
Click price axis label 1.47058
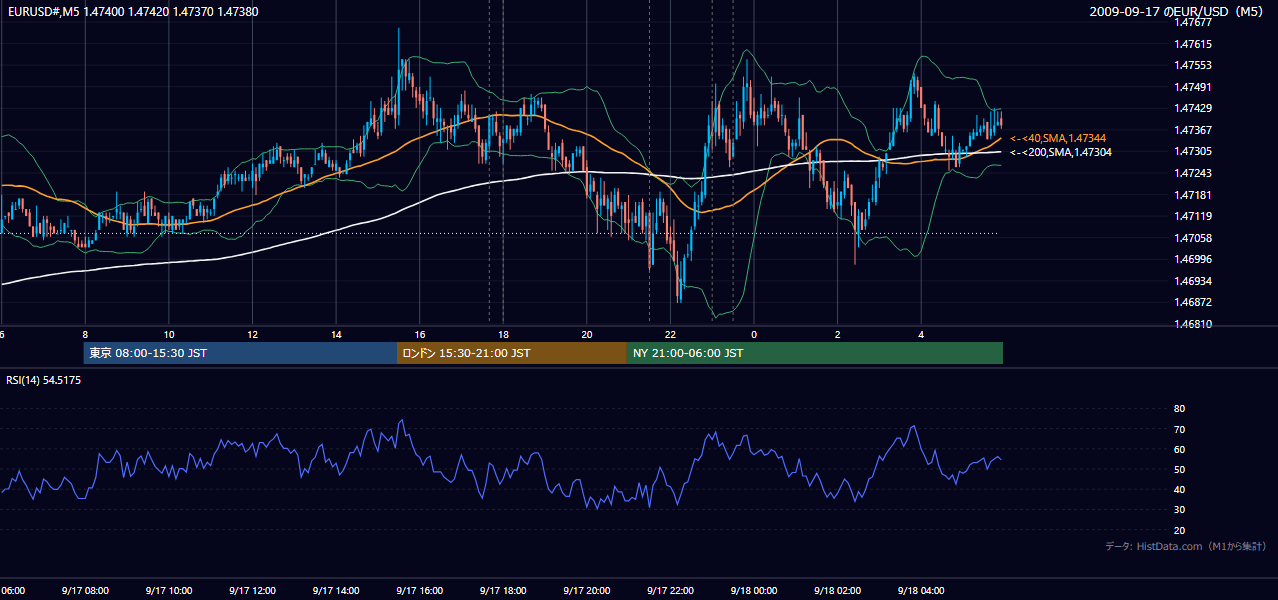point(1193,238)
